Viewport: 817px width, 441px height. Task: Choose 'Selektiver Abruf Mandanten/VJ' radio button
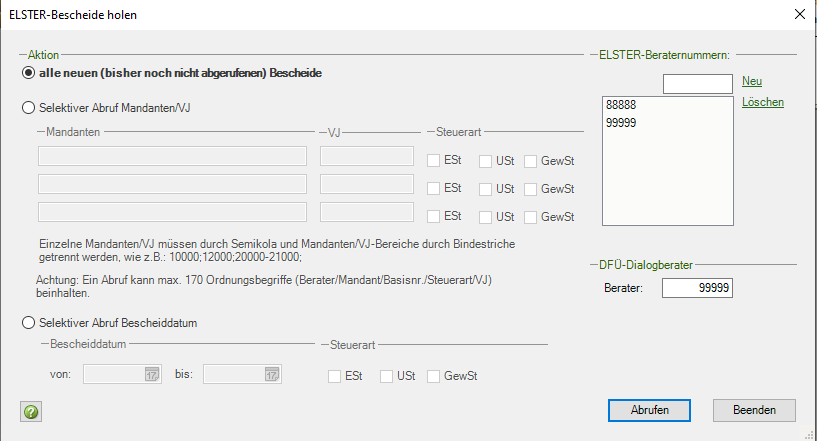29,108
